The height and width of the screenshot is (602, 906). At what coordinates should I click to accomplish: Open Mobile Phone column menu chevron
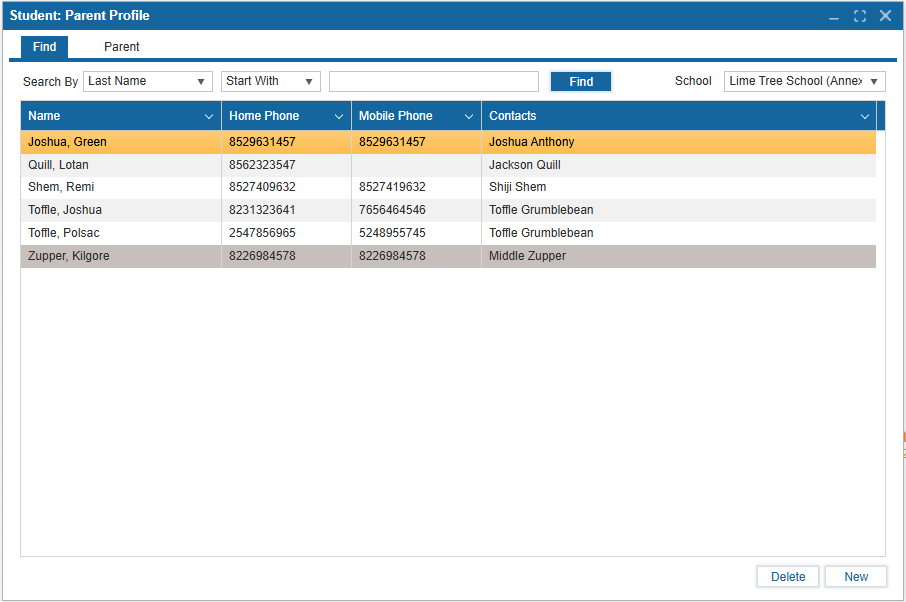[x=469, y=117]
